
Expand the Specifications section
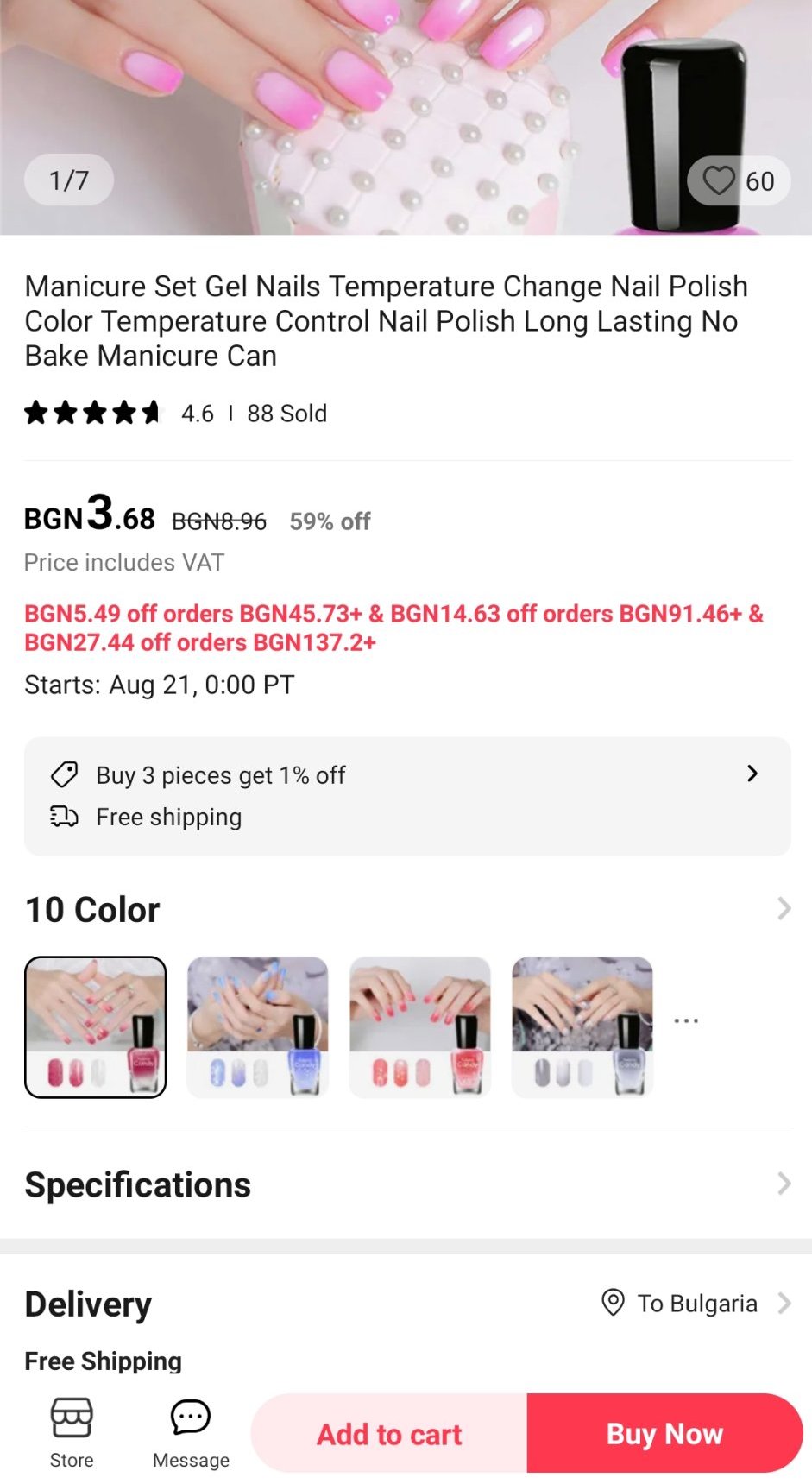pyautogui.click(x=784, y=1184)
